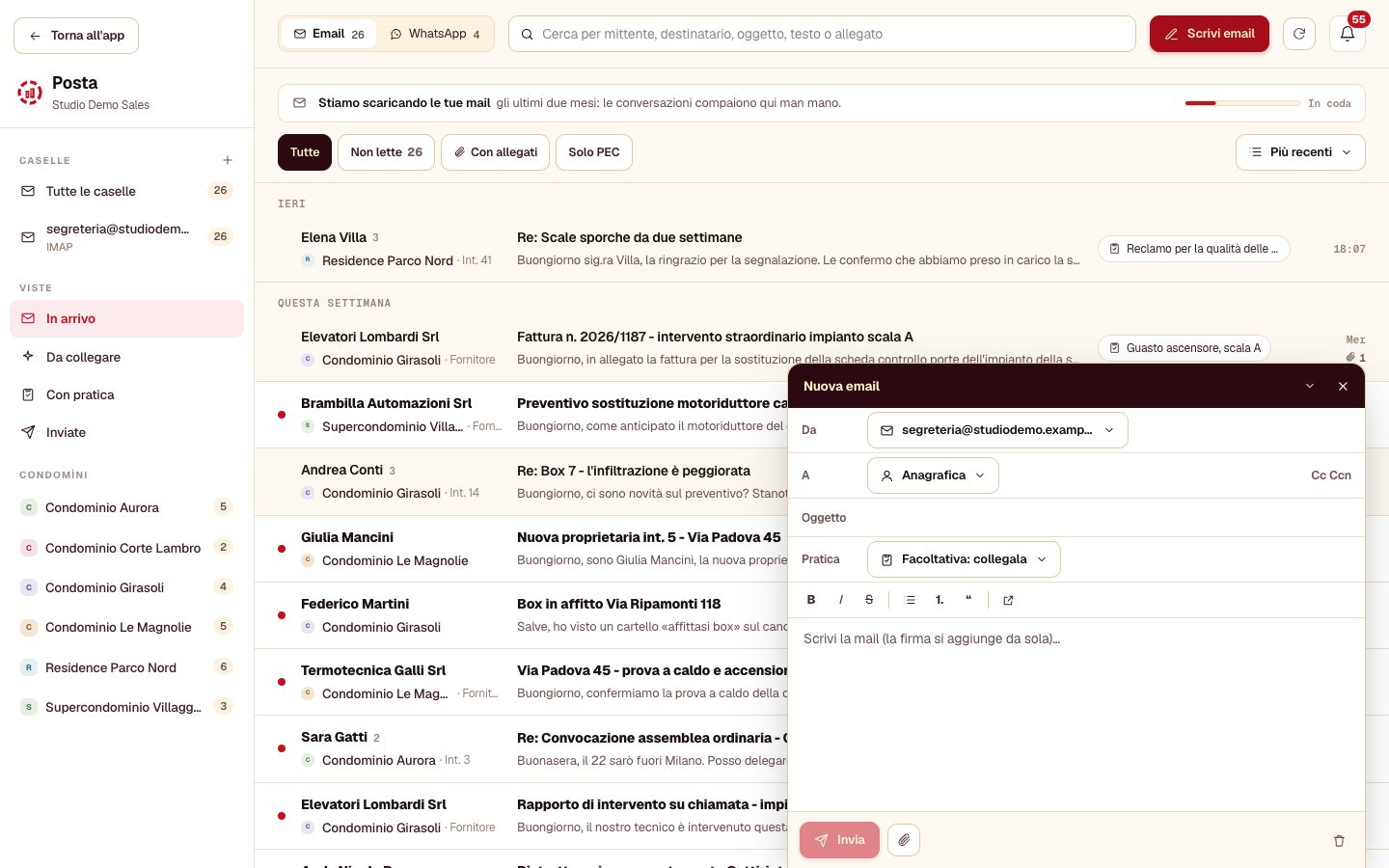Close the Nuova email composer

coord(1343,386)
